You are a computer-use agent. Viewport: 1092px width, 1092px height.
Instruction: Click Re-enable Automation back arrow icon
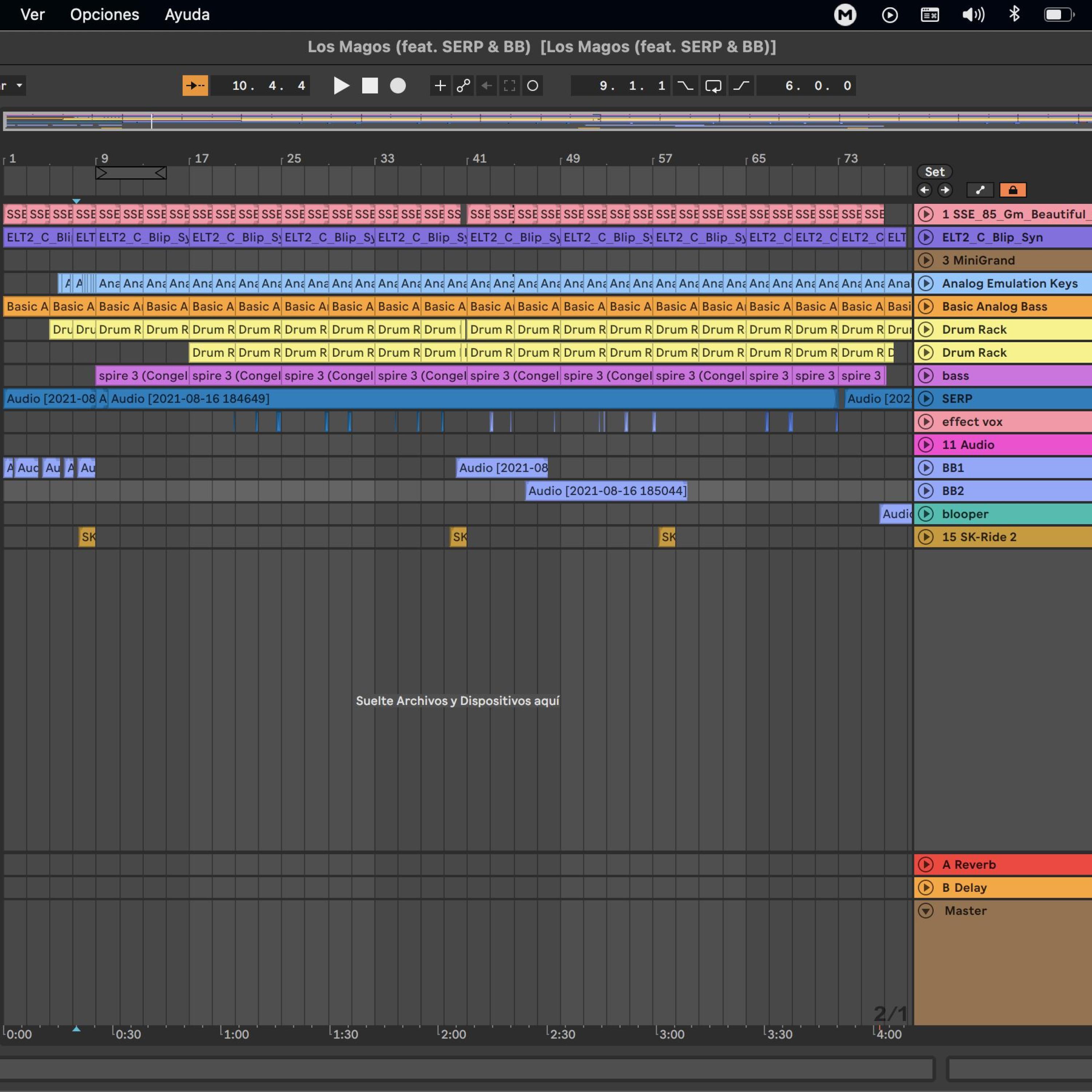coord(486,85)
